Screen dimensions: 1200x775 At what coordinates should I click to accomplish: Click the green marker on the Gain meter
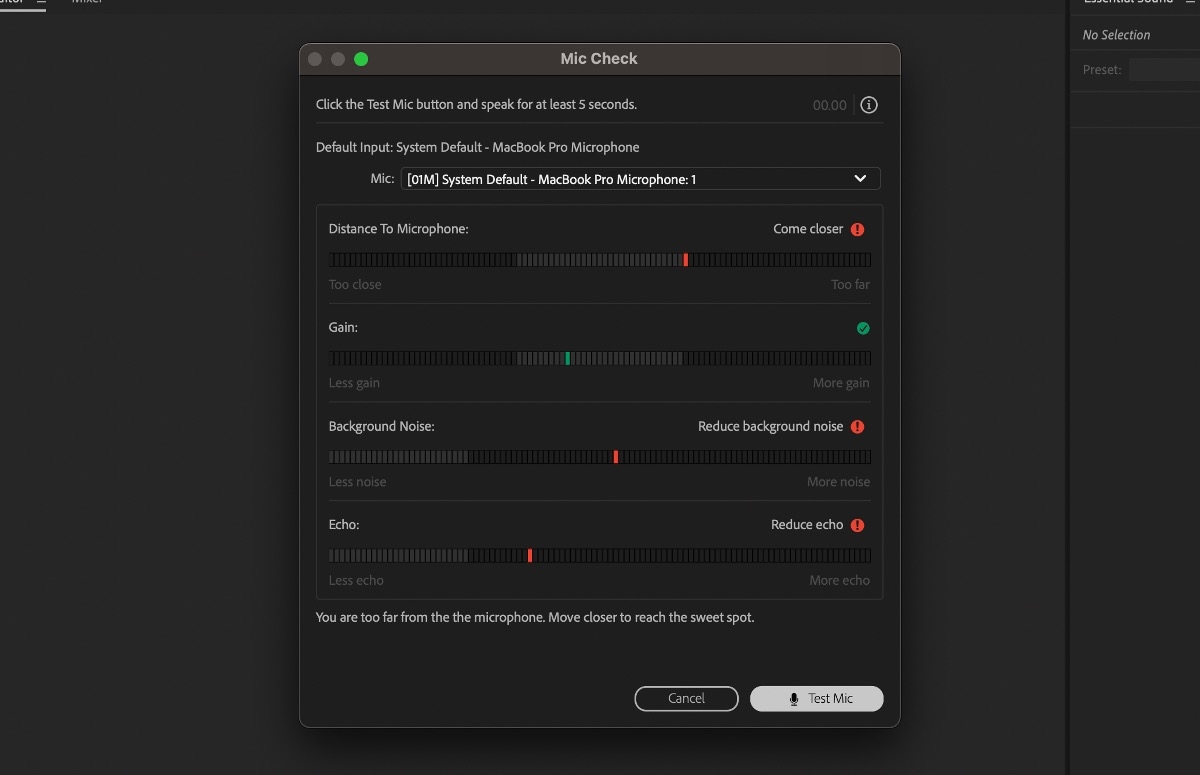tap(569, 357)
